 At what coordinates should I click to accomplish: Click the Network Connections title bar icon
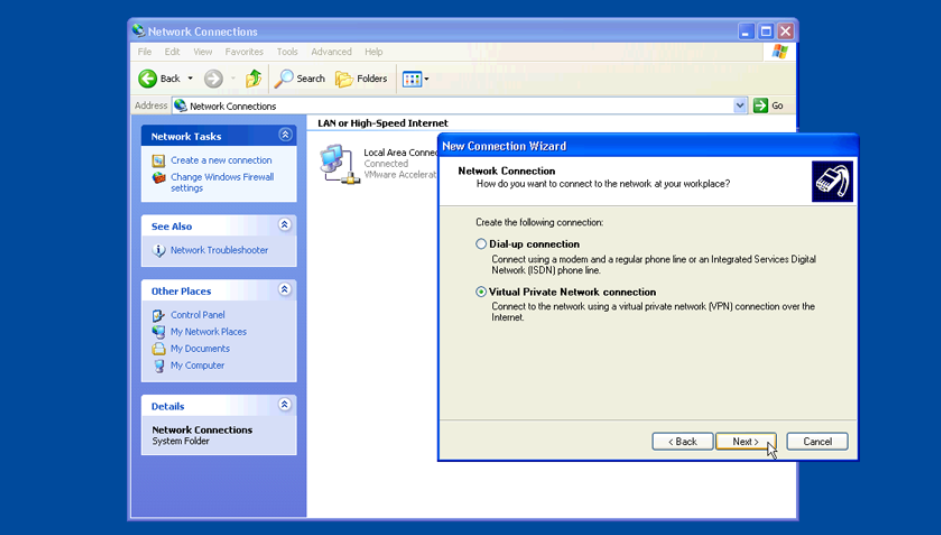tap(139, 31)
